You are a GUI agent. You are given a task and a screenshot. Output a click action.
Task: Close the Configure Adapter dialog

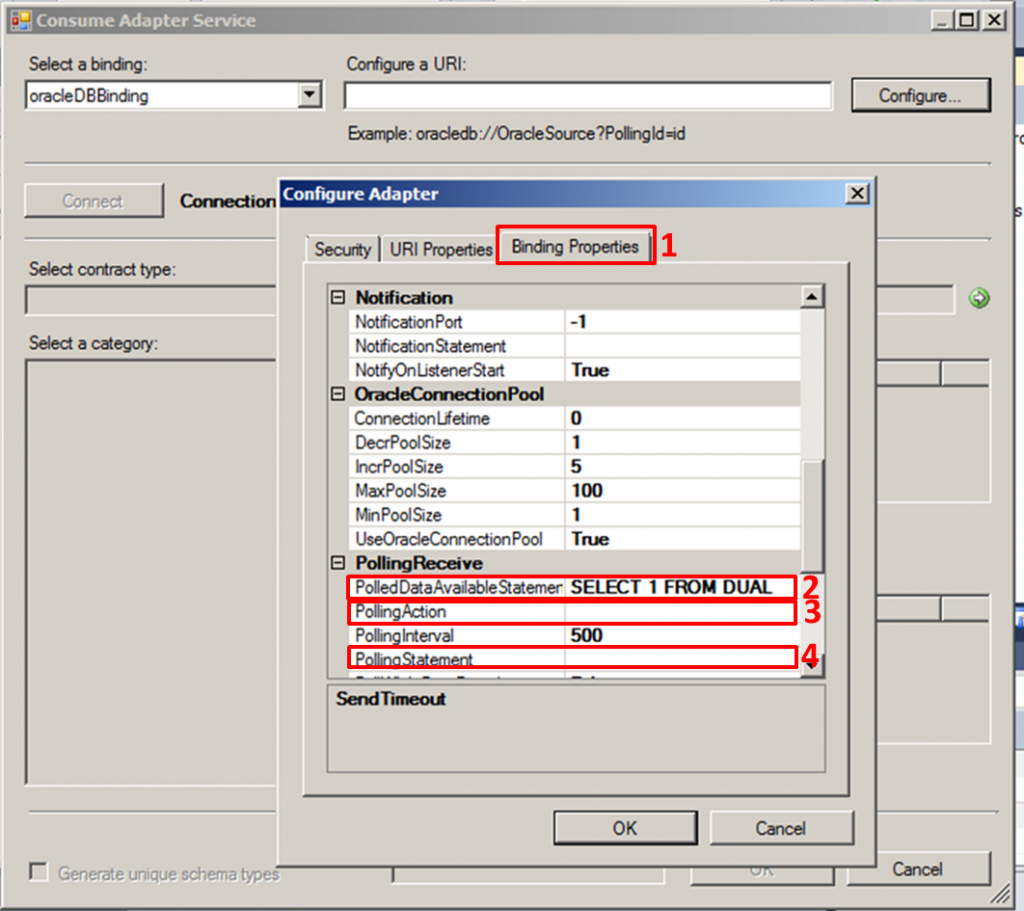[857, 193]
